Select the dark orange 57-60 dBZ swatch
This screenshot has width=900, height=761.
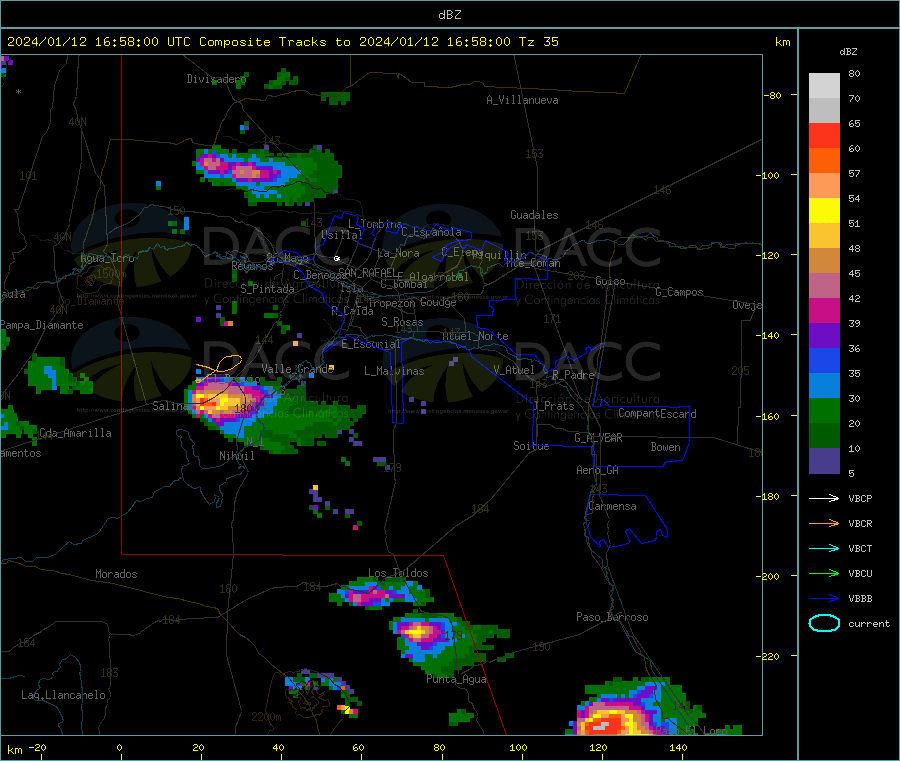824,161
